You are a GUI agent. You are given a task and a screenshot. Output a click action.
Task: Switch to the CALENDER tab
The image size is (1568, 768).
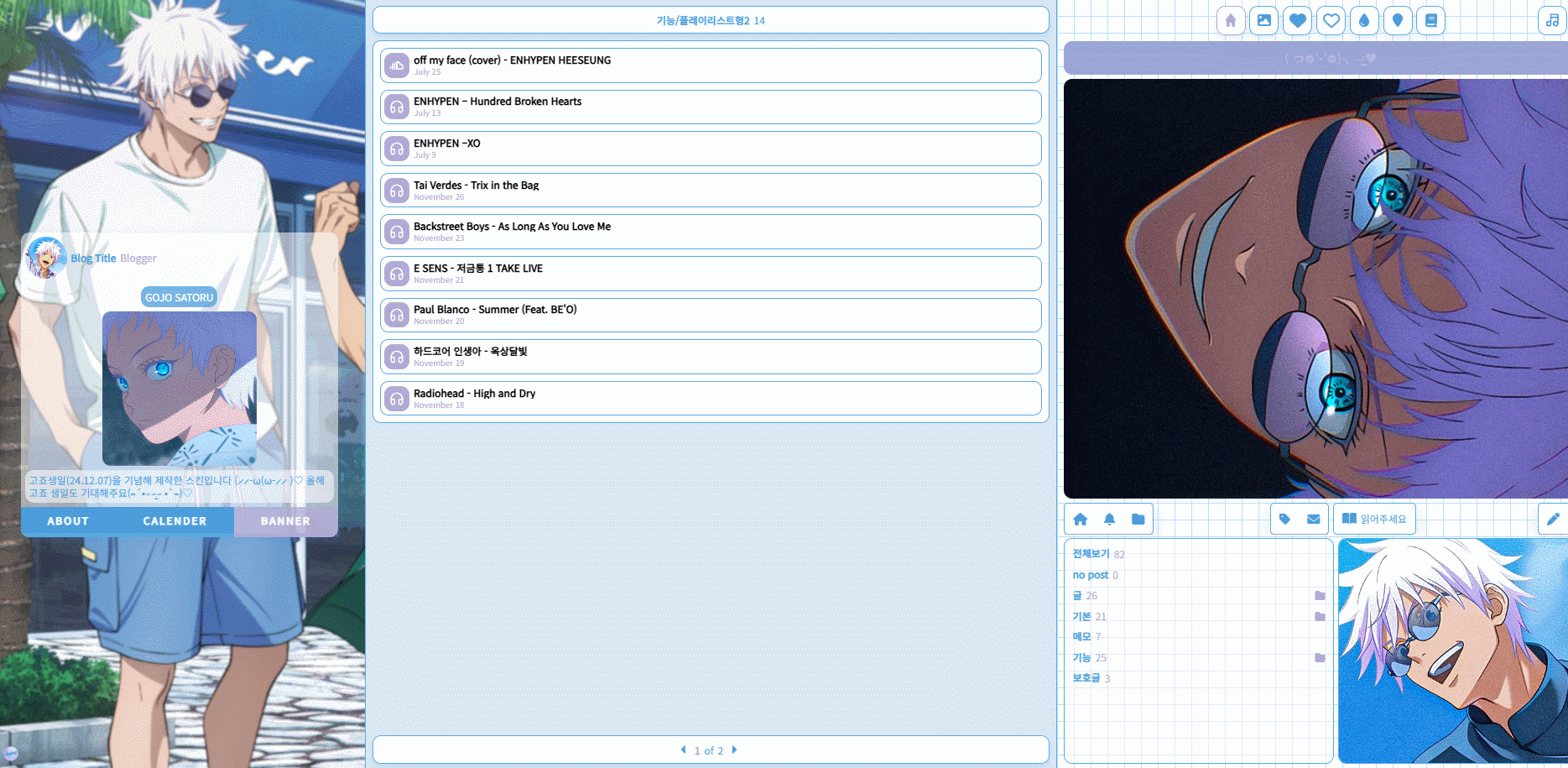coord(175,521)
